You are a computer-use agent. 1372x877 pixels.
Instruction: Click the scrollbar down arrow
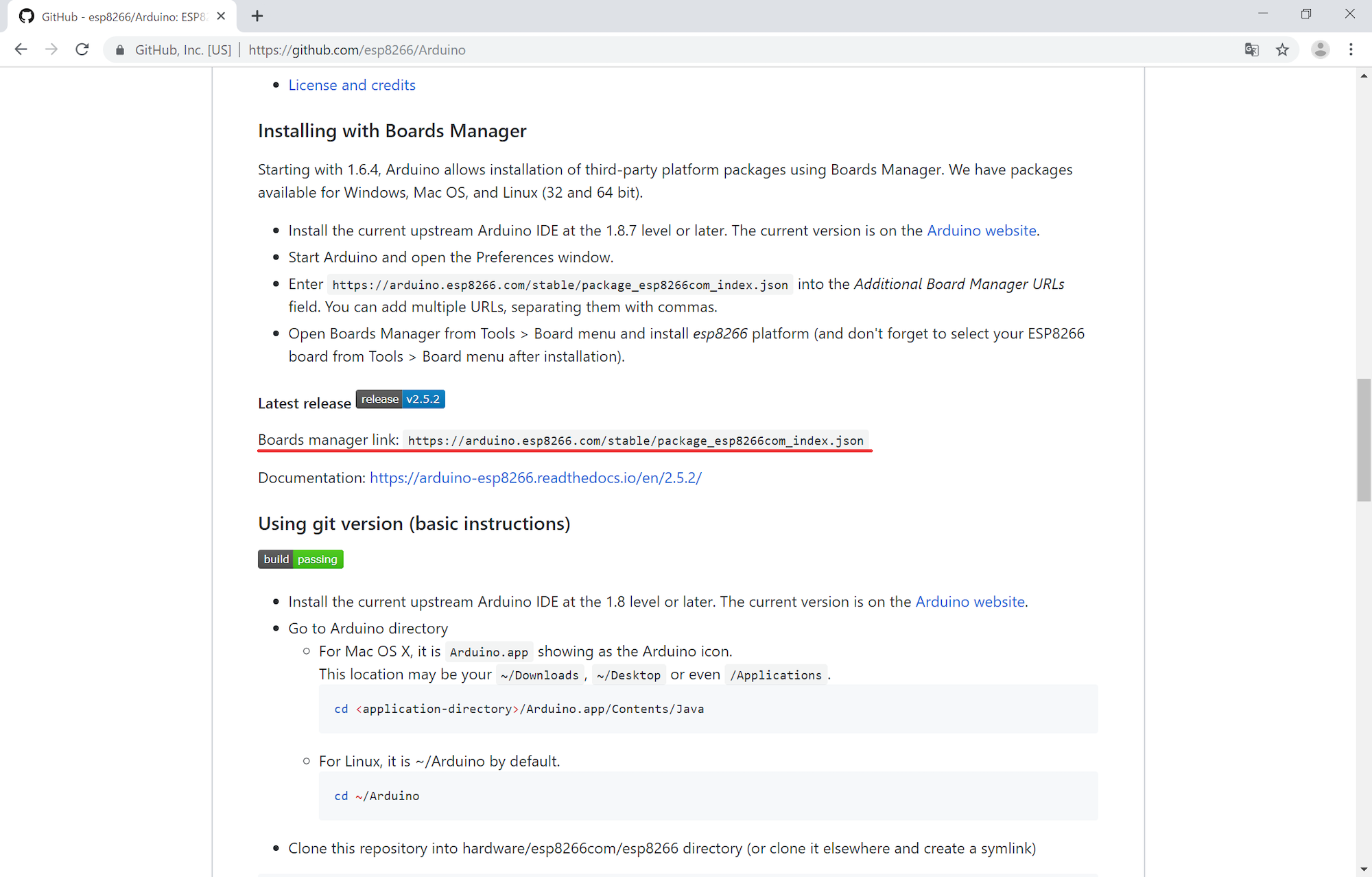1364,869
